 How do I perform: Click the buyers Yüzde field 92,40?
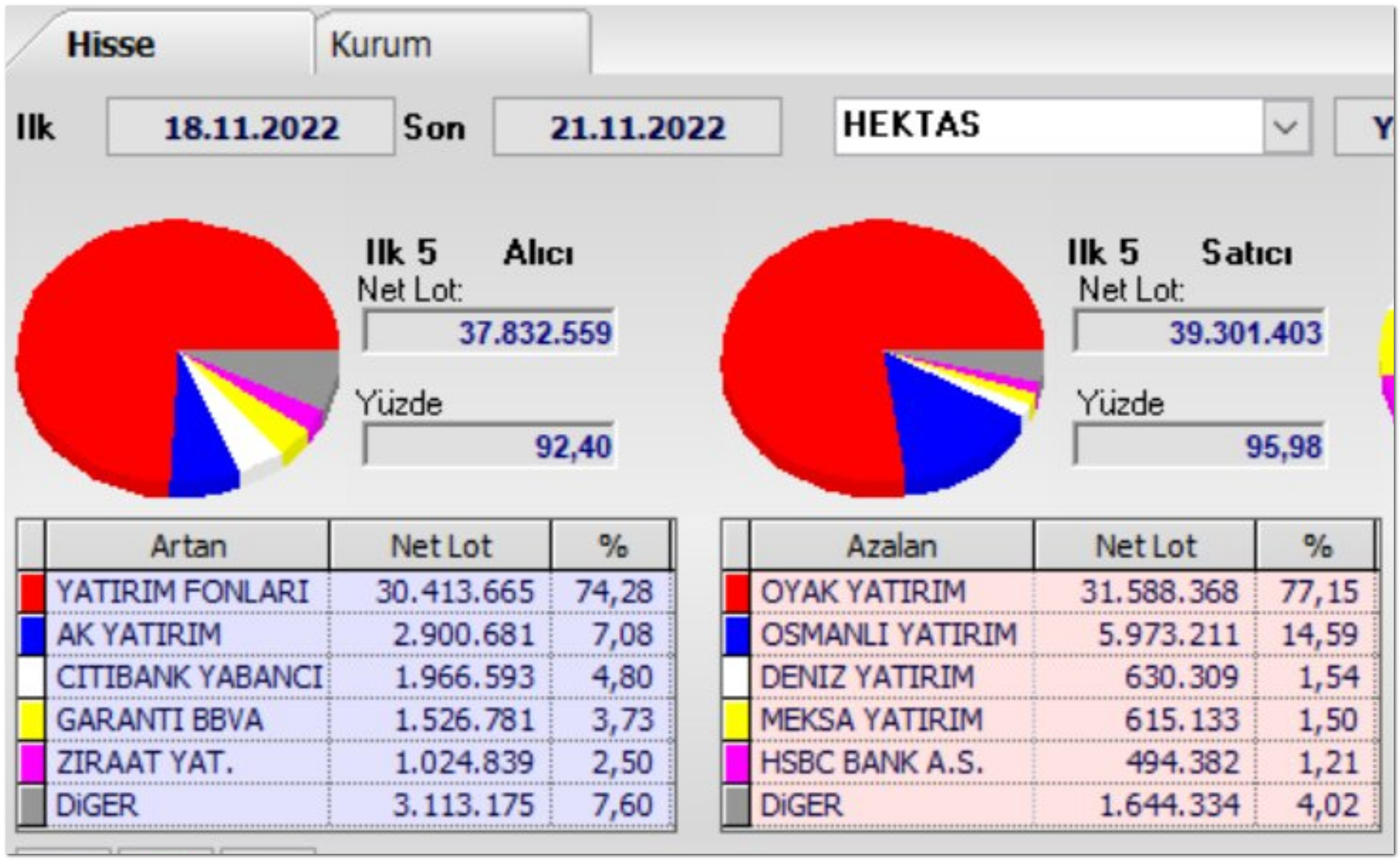pyautogui.click(x=489, y=446)
